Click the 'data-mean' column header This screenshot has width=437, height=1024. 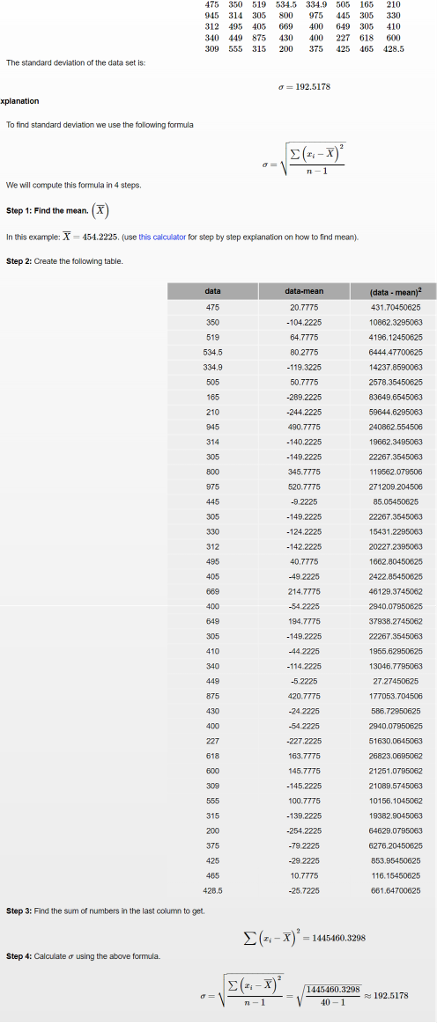click(x=304, y=291)
